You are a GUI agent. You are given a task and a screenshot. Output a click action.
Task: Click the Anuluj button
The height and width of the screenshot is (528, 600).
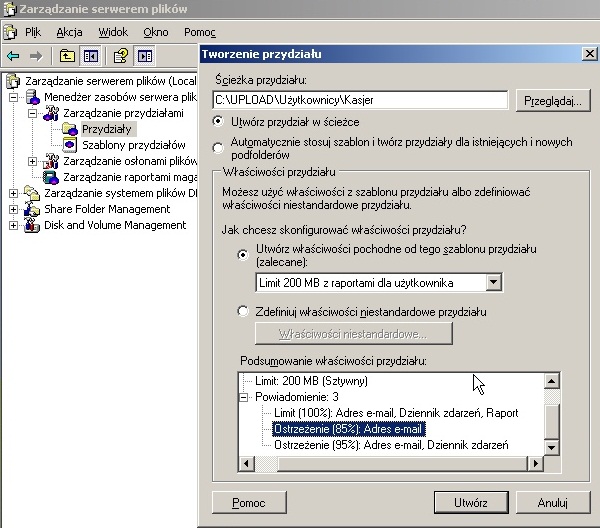click(553, 502)
